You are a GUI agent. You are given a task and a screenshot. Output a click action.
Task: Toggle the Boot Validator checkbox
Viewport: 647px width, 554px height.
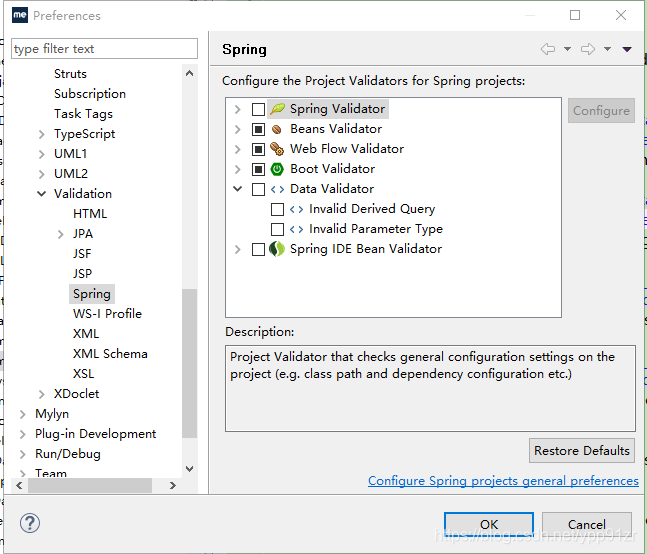click(x=258, y=169)
